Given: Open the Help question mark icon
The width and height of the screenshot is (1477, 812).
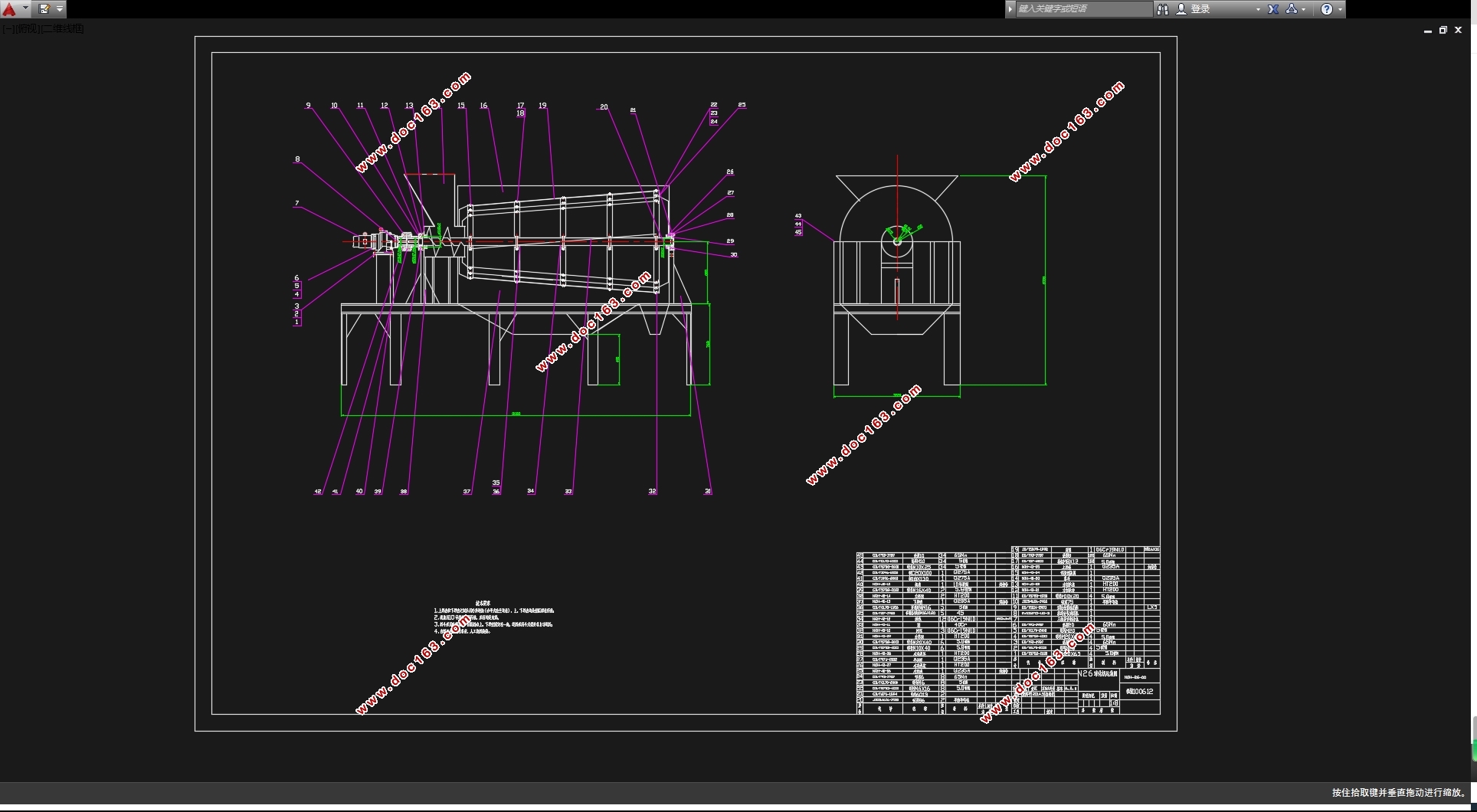Looking at the screenshot, I should pos(1327,9).
